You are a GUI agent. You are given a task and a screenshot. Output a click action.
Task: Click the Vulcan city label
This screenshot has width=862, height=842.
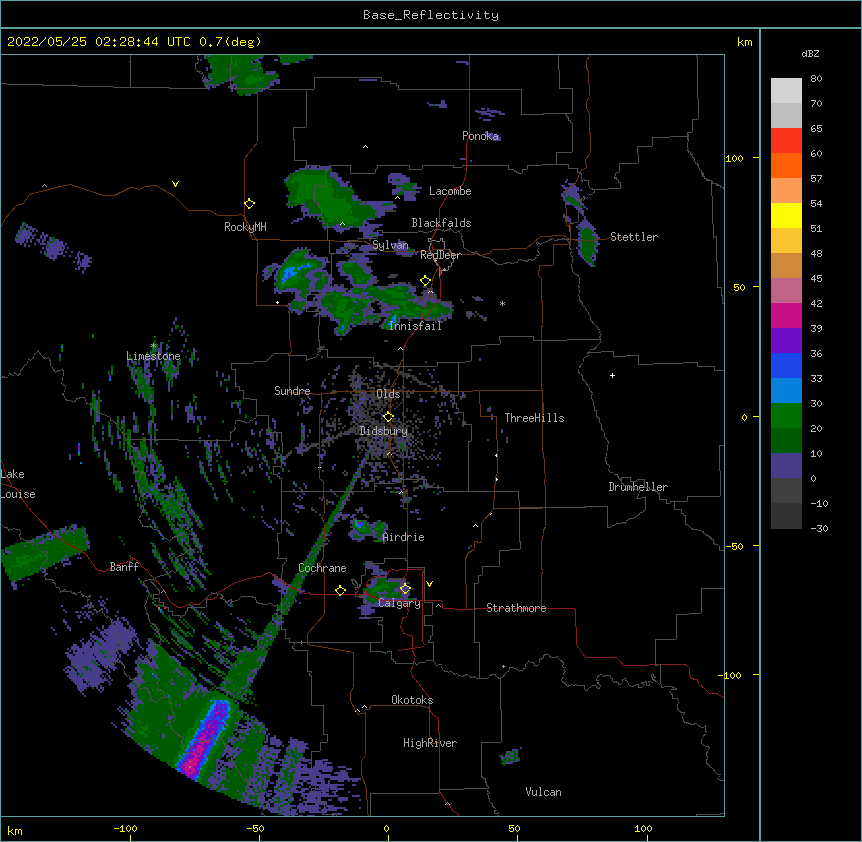[543, 792]
